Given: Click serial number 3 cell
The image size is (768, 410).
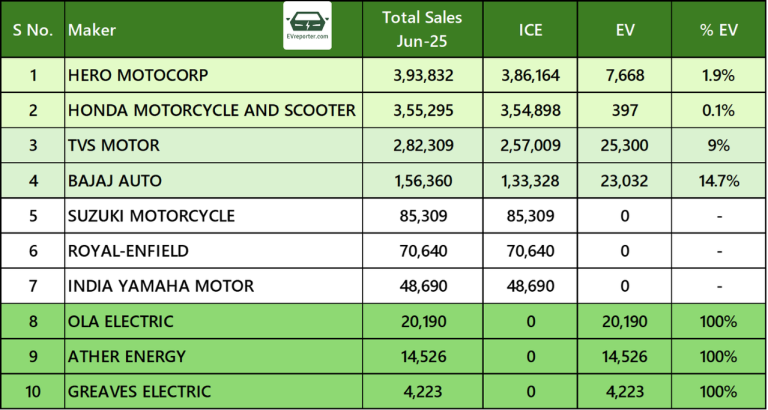Looking at the screenshot, I should [x=33, y=146].
